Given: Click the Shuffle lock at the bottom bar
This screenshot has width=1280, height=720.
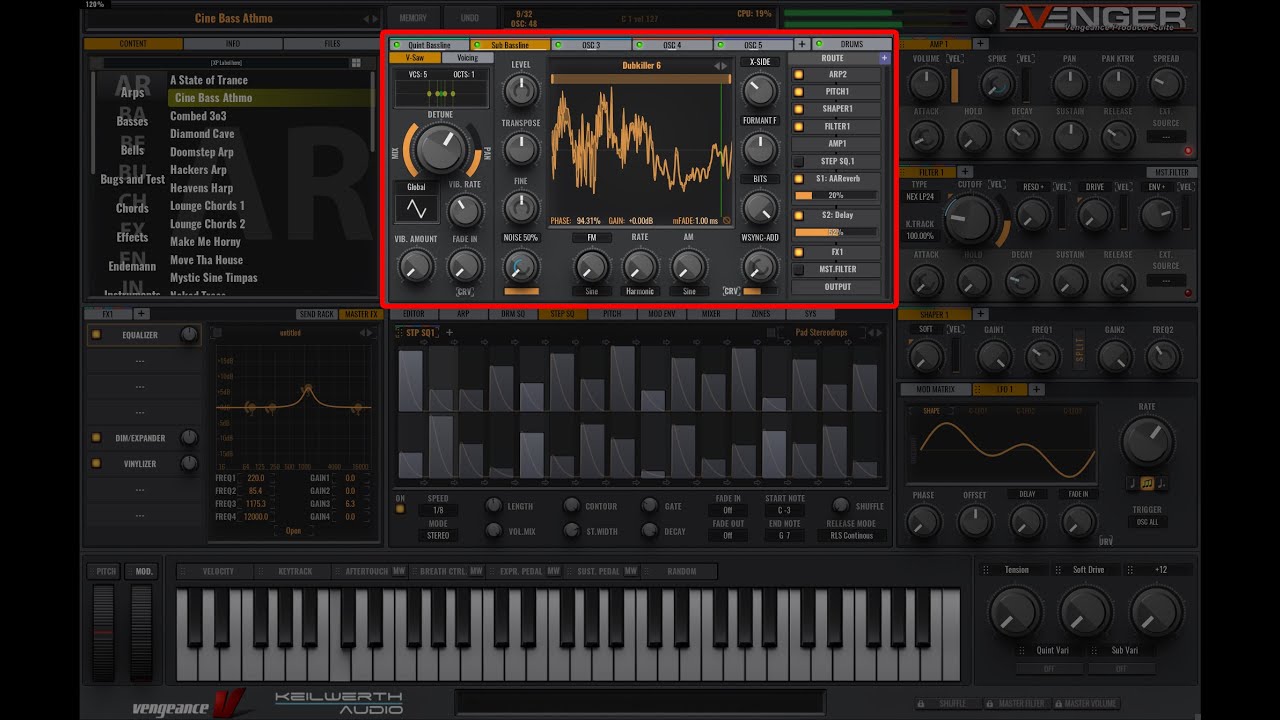Looking at the screenshot, I should pyautogui.click(x=921, y=703).
